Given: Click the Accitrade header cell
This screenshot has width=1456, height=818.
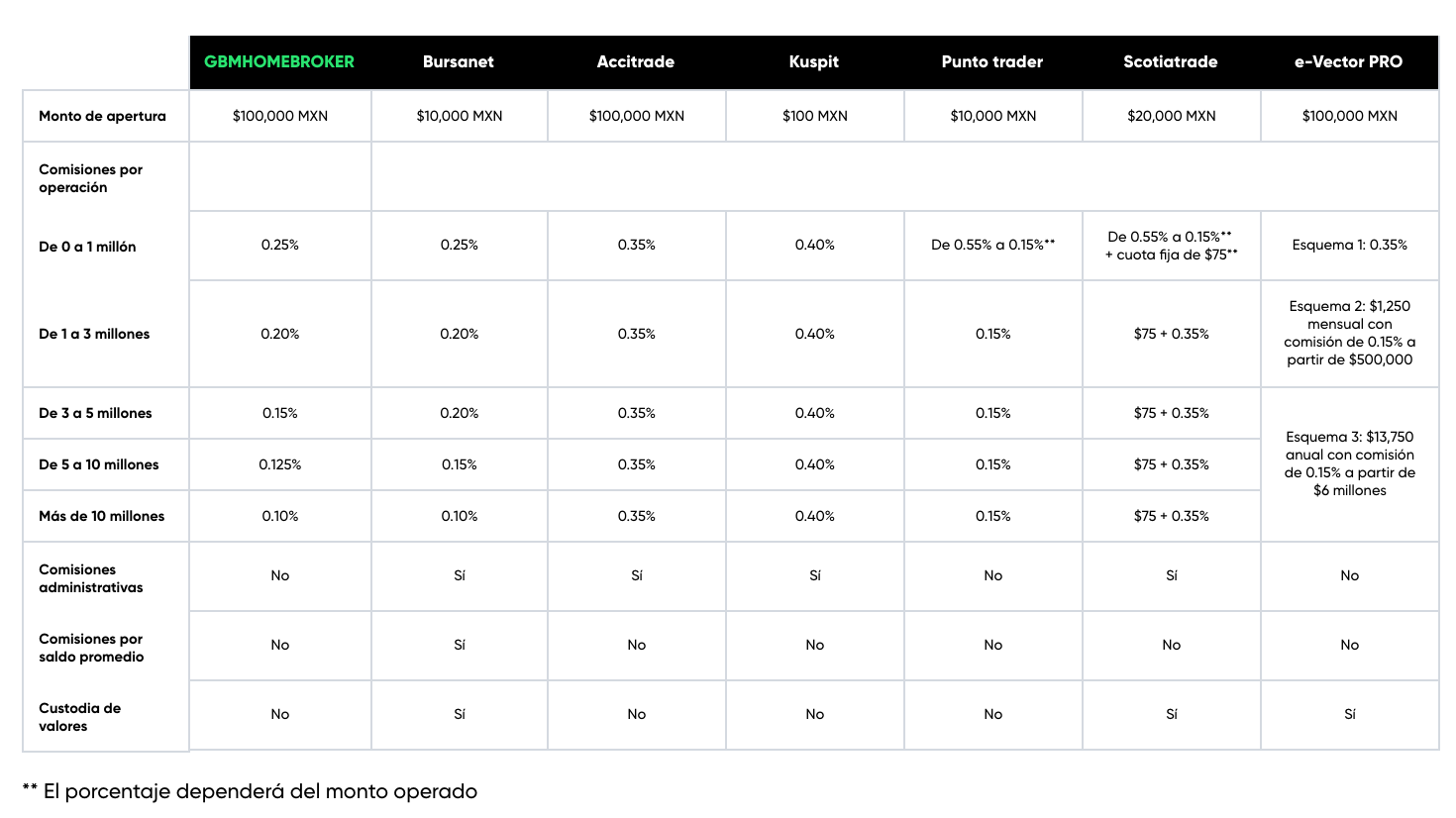Looking at the screenshot, I should pyautogui.click(x=636, y=61).
